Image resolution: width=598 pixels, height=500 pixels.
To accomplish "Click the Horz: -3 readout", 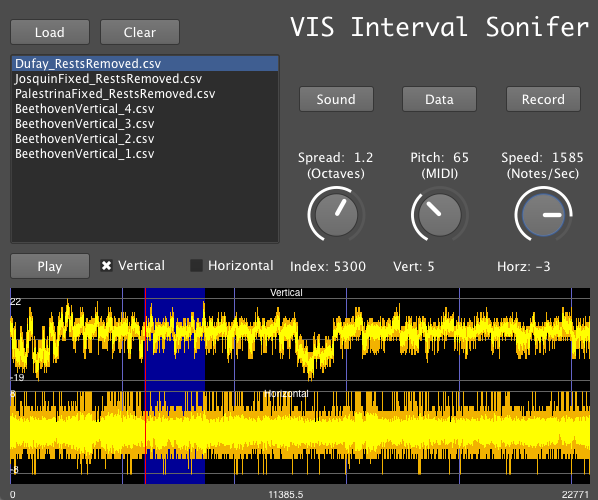I will [x=524, y=266].
